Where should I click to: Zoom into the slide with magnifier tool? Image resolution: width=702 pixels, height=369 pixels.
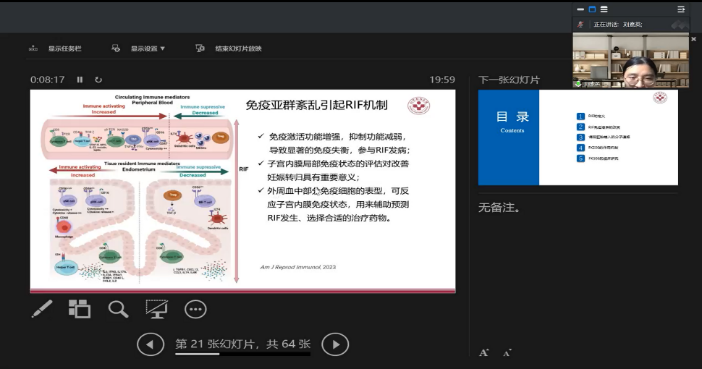point(118,309)
